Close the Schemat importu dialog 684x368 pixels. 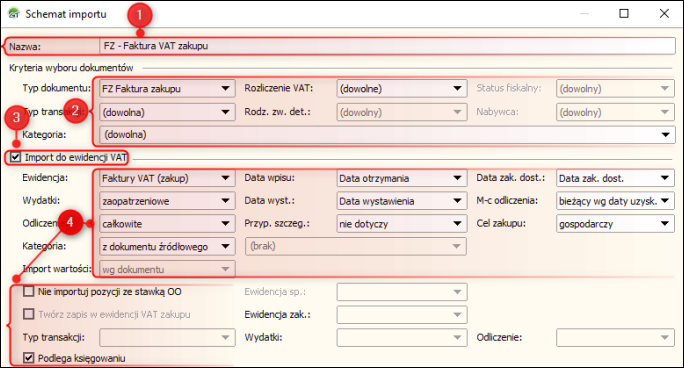click(664, 14)
